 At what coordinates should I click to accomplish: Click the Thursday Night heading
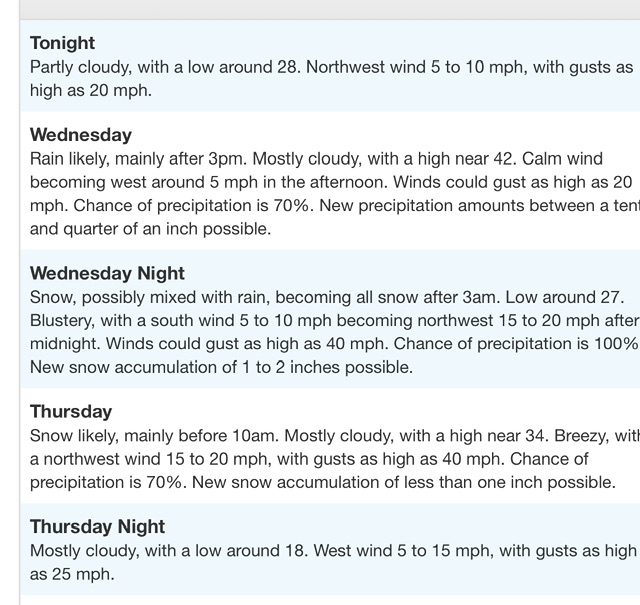click(97, 527)
